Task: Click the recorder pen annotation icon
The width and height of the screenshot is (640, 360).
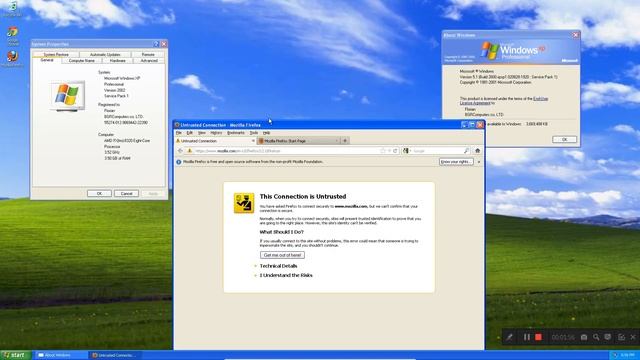Action: click(x=509, y=337)
